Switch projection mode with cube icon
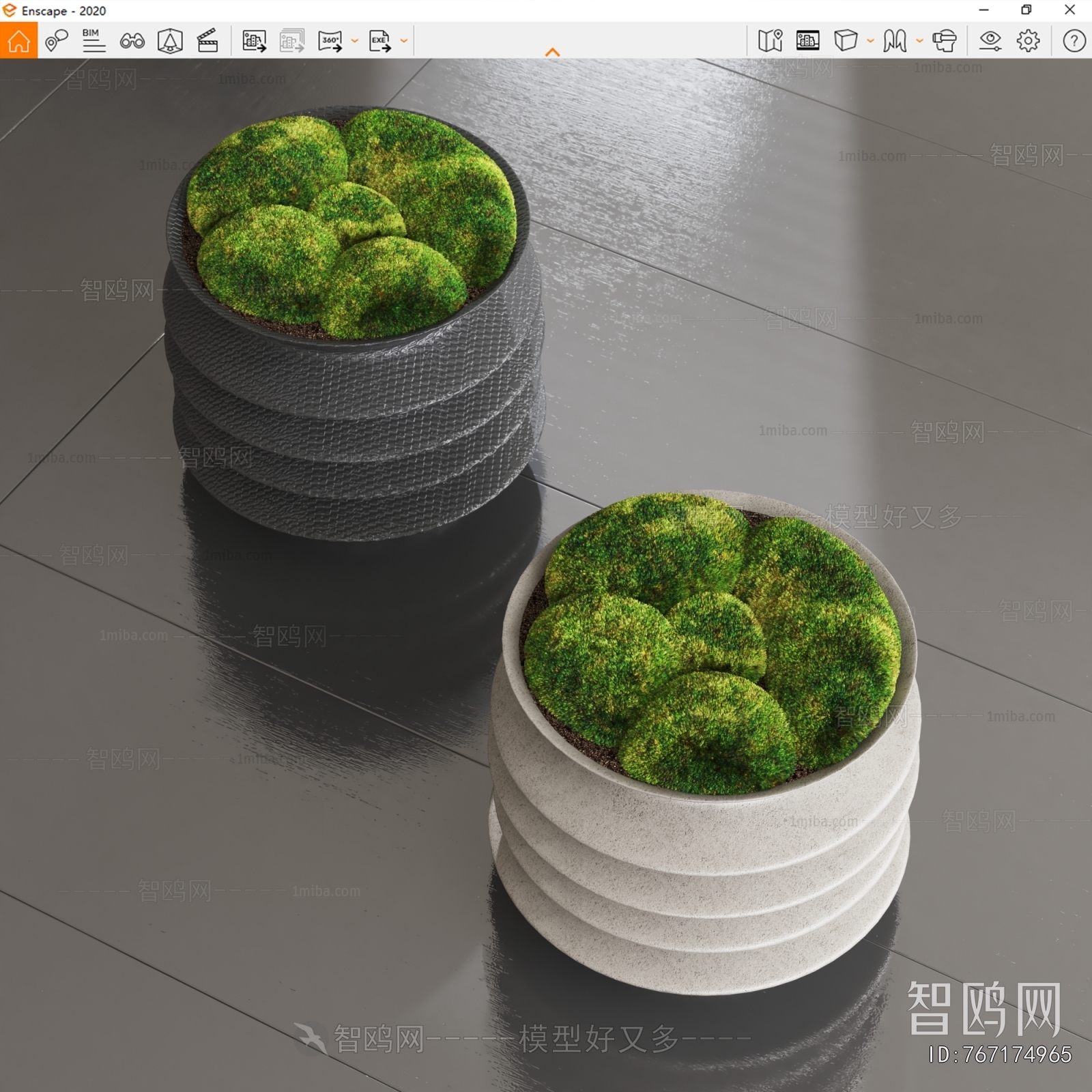The width and height of the screenshot is (1092, 1092). 846,40
